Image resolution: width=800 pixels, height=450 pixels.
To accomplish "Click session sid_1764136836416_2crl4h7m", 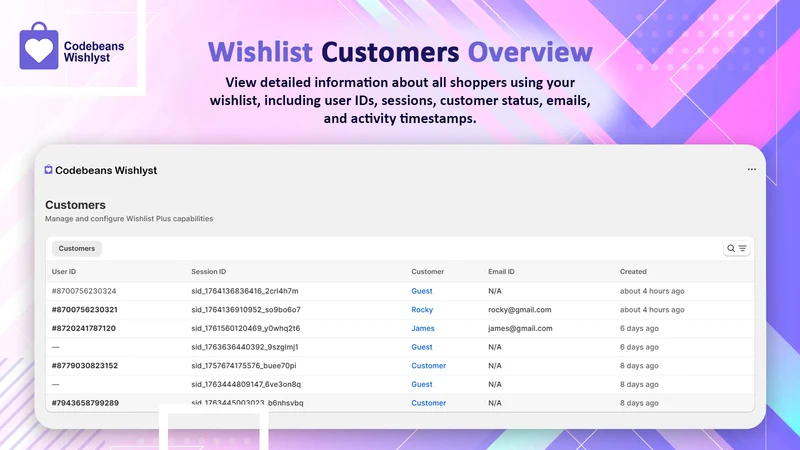I will (245, 291).
